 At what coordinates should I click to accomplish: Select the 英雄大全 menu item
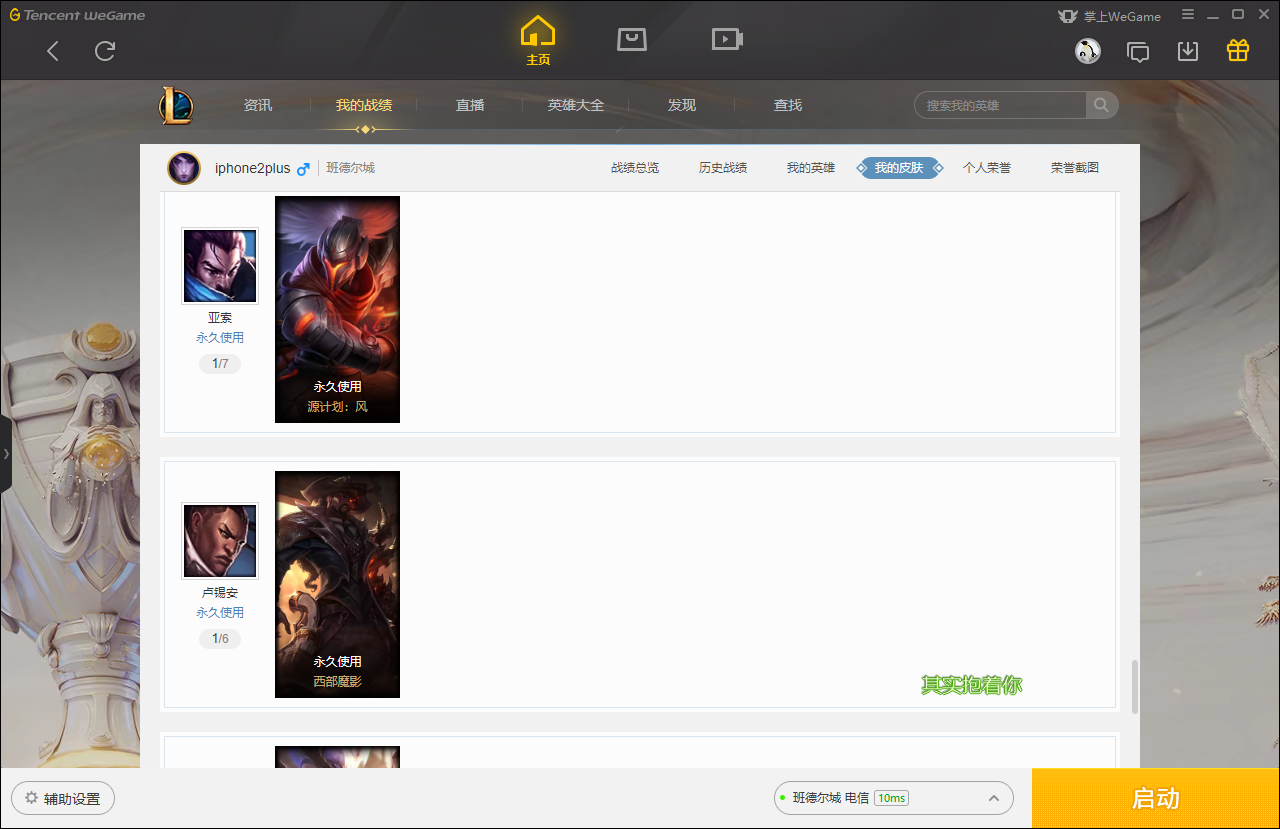(x=576, y=105)
